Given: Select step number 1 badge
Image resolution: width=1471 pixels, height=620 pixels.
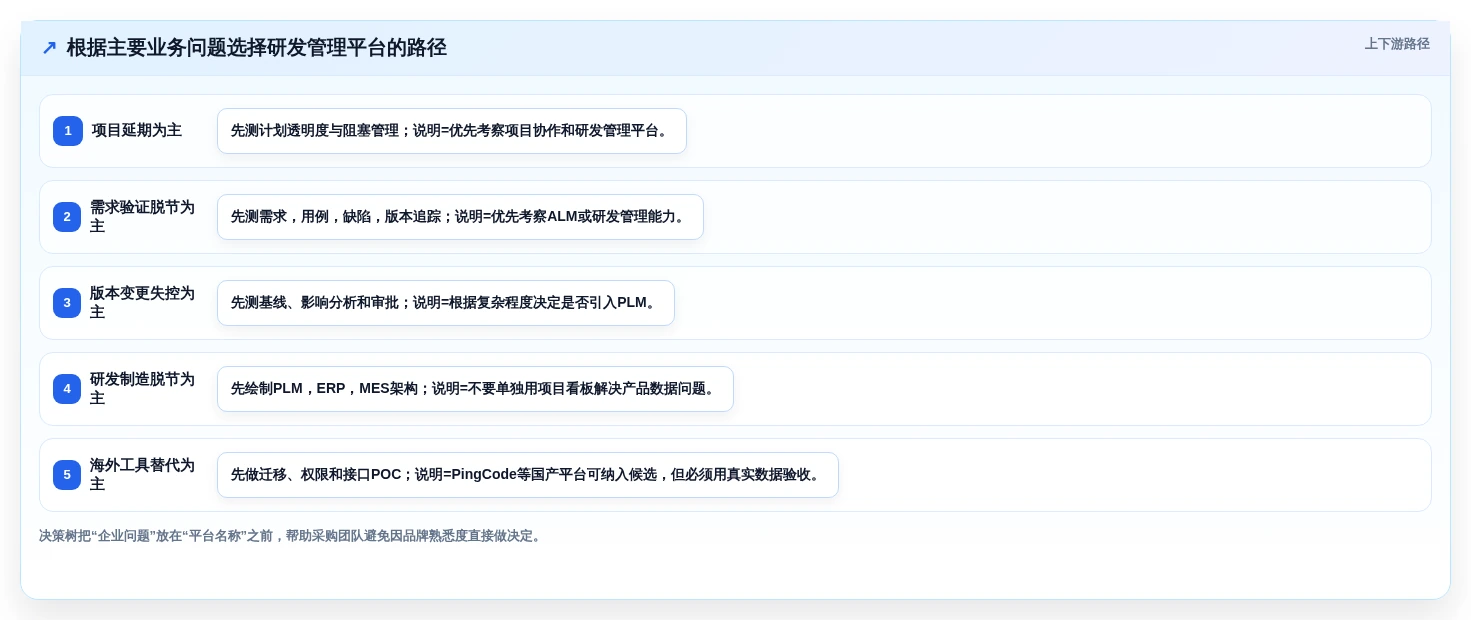Looking at the screenshot, I should tap(68, 131).
